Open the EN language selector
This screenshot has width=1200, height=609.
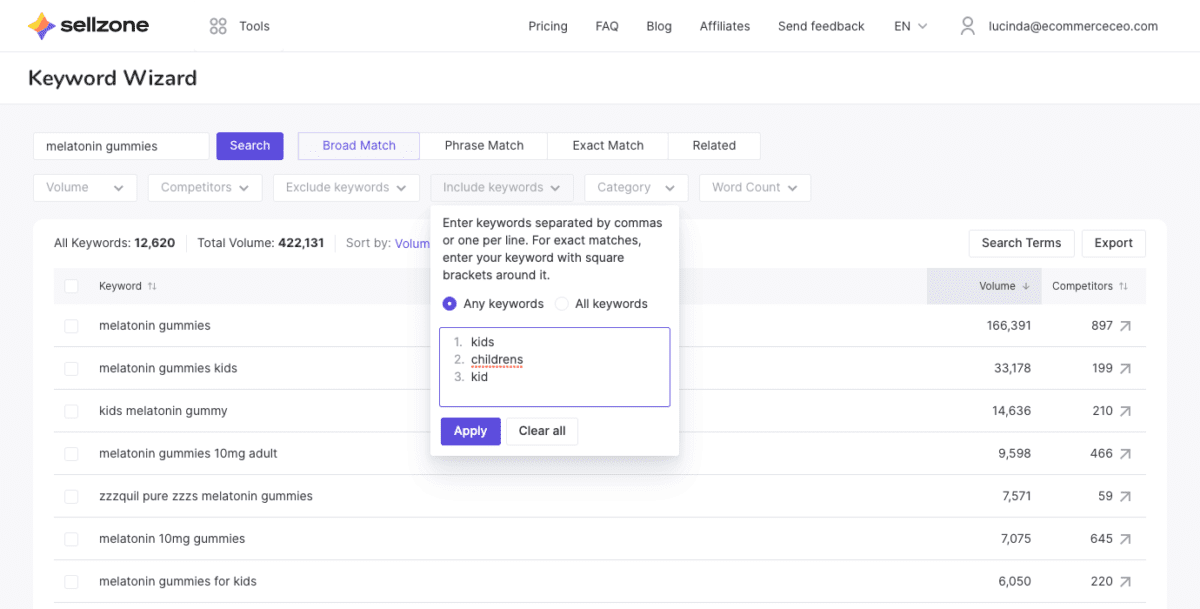pos(910,26)
